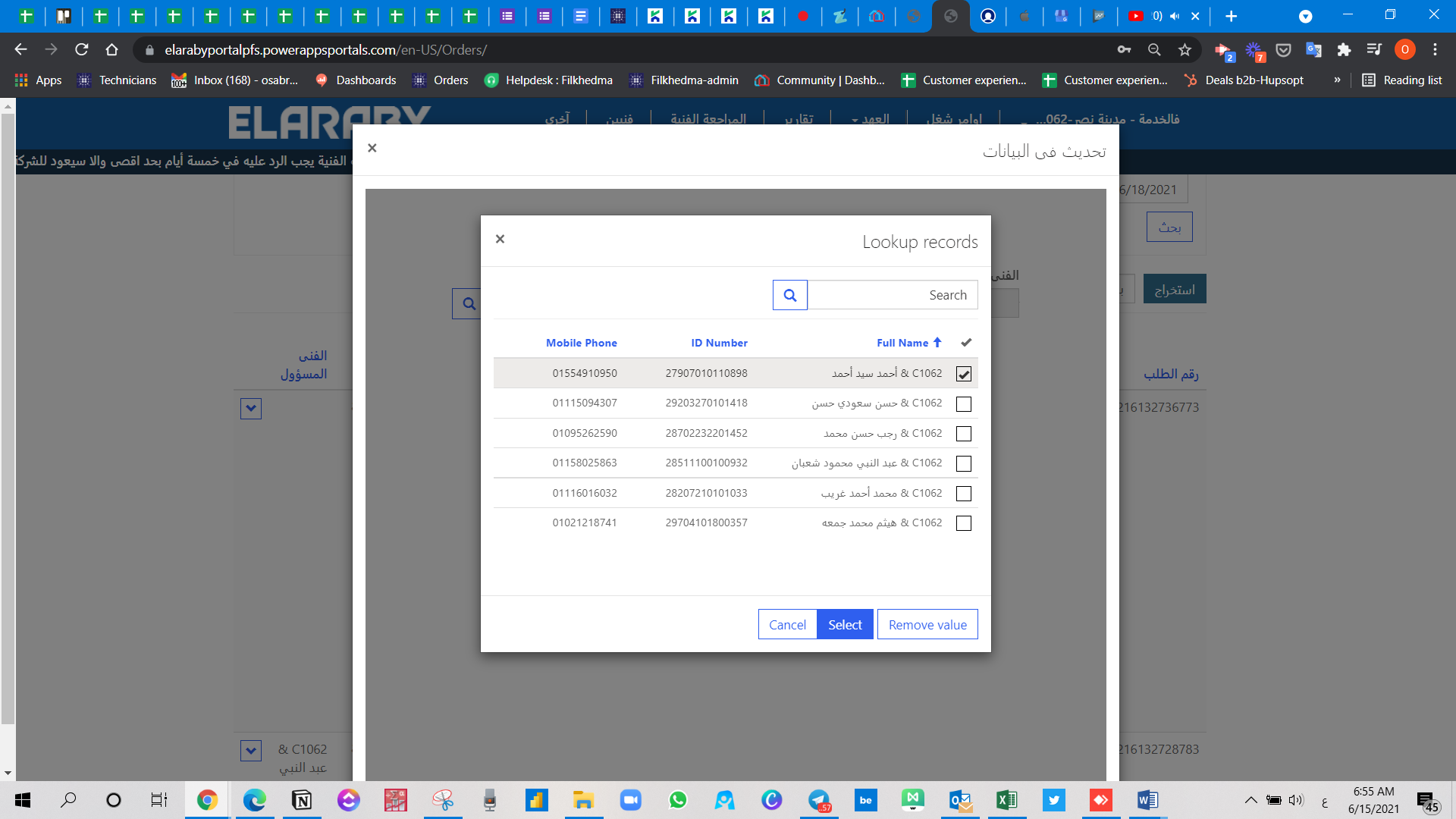Expand the dropdown arrow beside & C1062 row
Image resolution: width=1456 pixels, height=819 pixels.
pyautogui.click(x=251, y=751)
